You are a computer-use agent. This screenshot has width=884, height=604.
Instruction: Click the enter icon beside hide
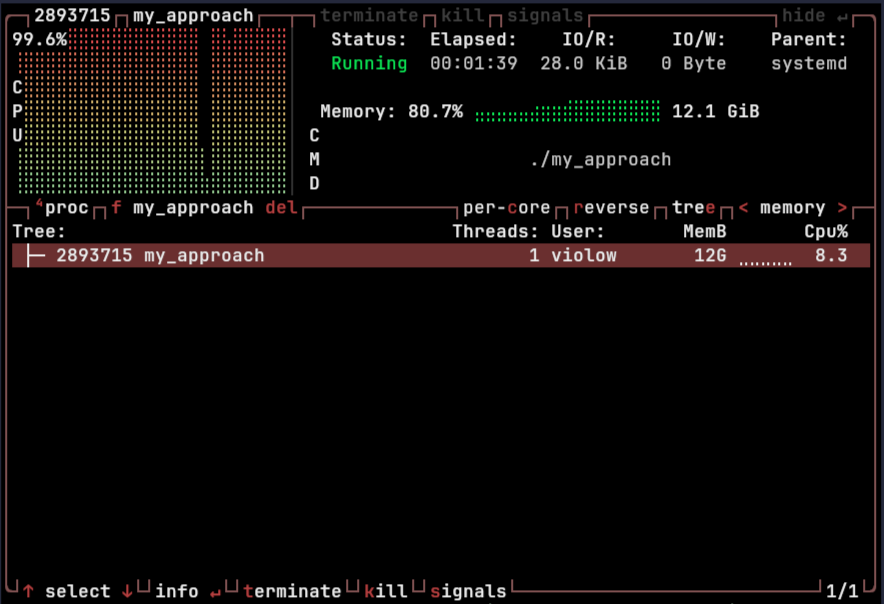click(x=842, y=17)
